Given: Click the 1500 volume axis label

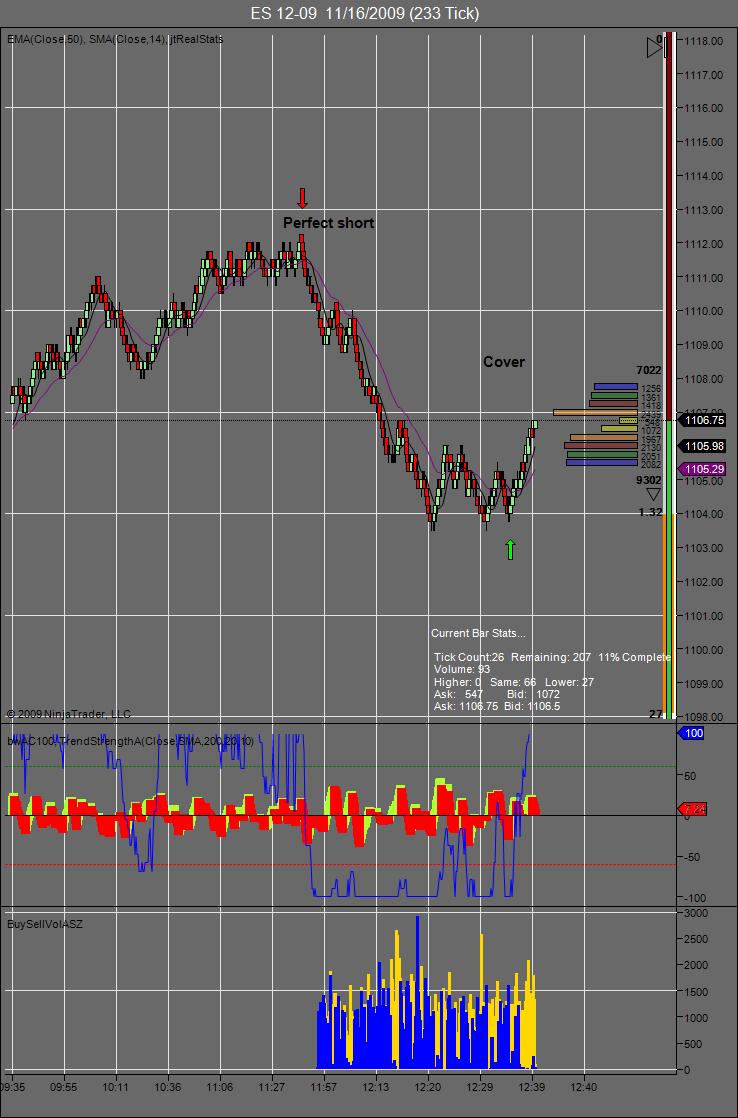Looking at the screenshot, I should coord(694,992).
